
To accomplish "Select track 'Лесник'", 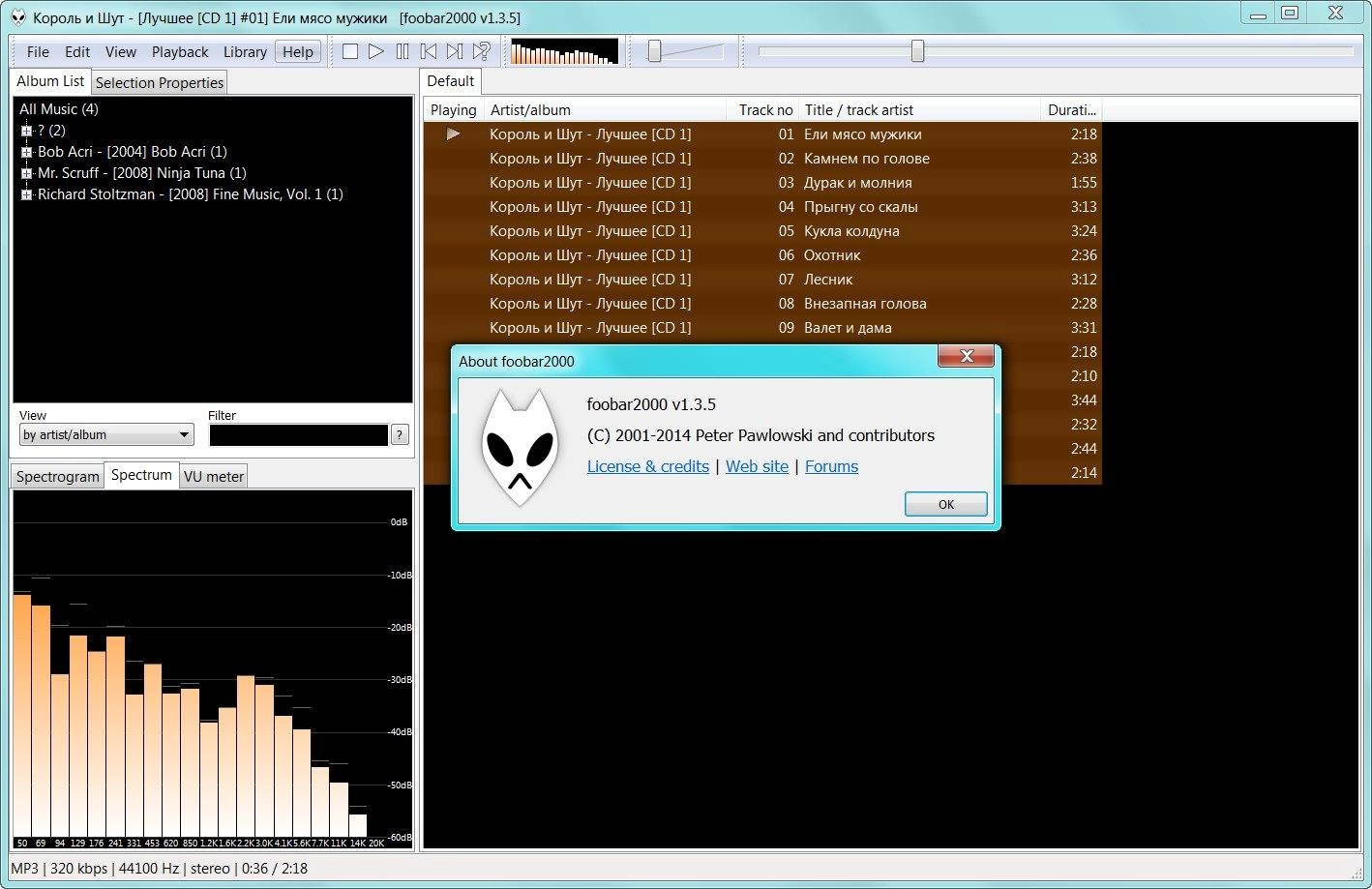I will 763,280.
